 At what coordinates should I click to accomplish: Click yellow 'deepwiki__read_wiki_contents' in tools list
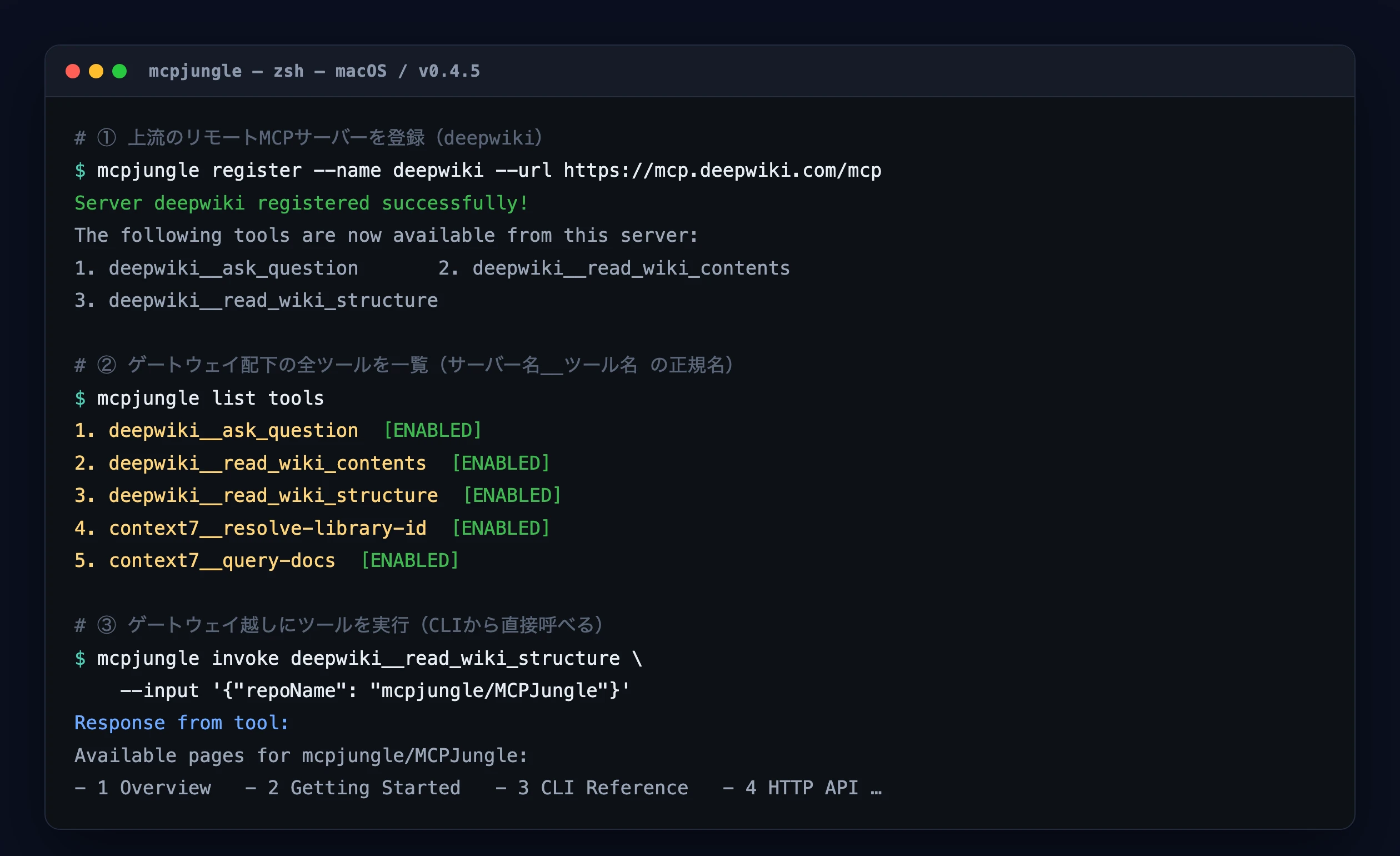(268, 462)
